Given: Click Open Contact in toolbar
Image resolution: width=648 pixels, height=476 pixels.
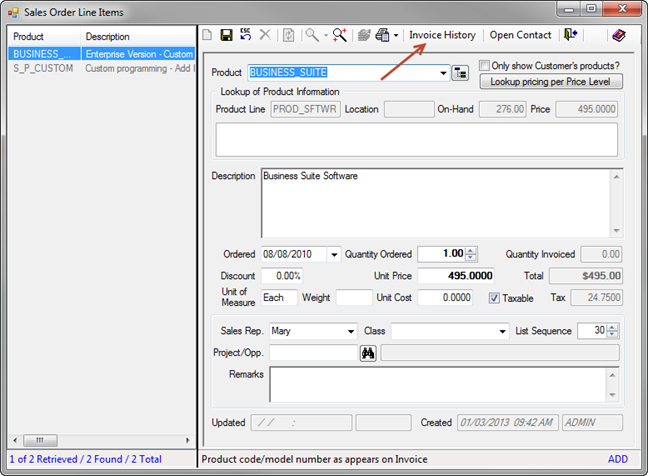Looking at the screenshot, I should coord(520,35).
